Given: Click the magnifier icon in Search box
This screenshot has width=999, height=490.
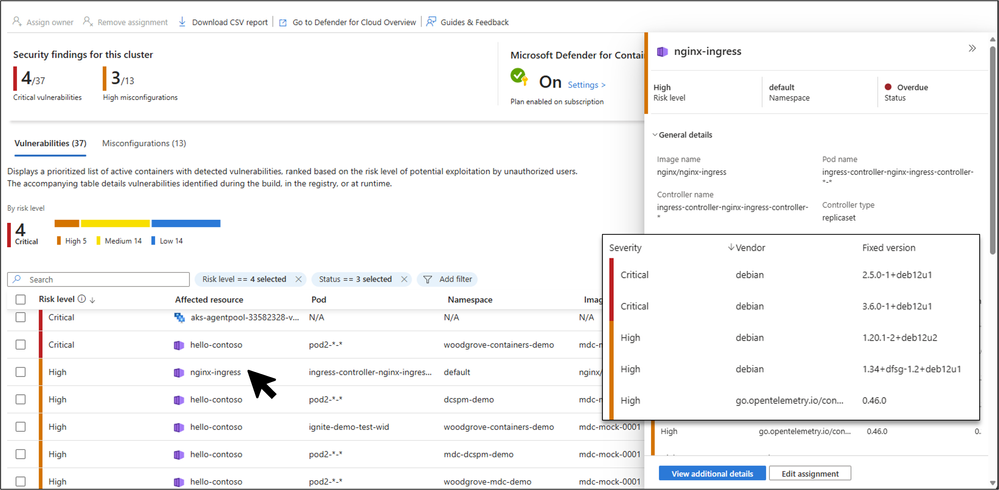Looking at the screenshot, I should tap(17, 280).
